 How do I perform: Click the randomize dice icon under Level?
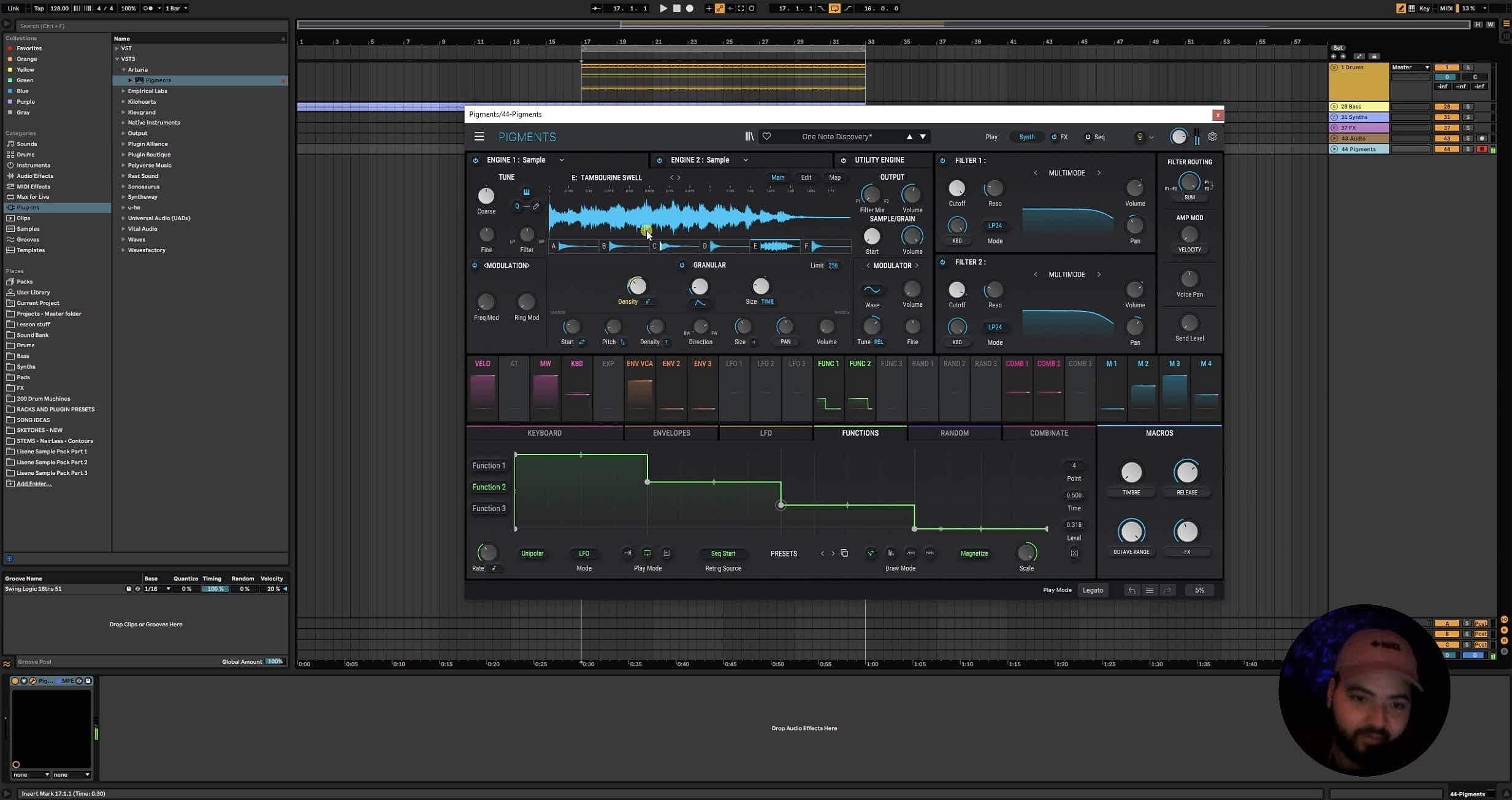(x=1074, y=553)
